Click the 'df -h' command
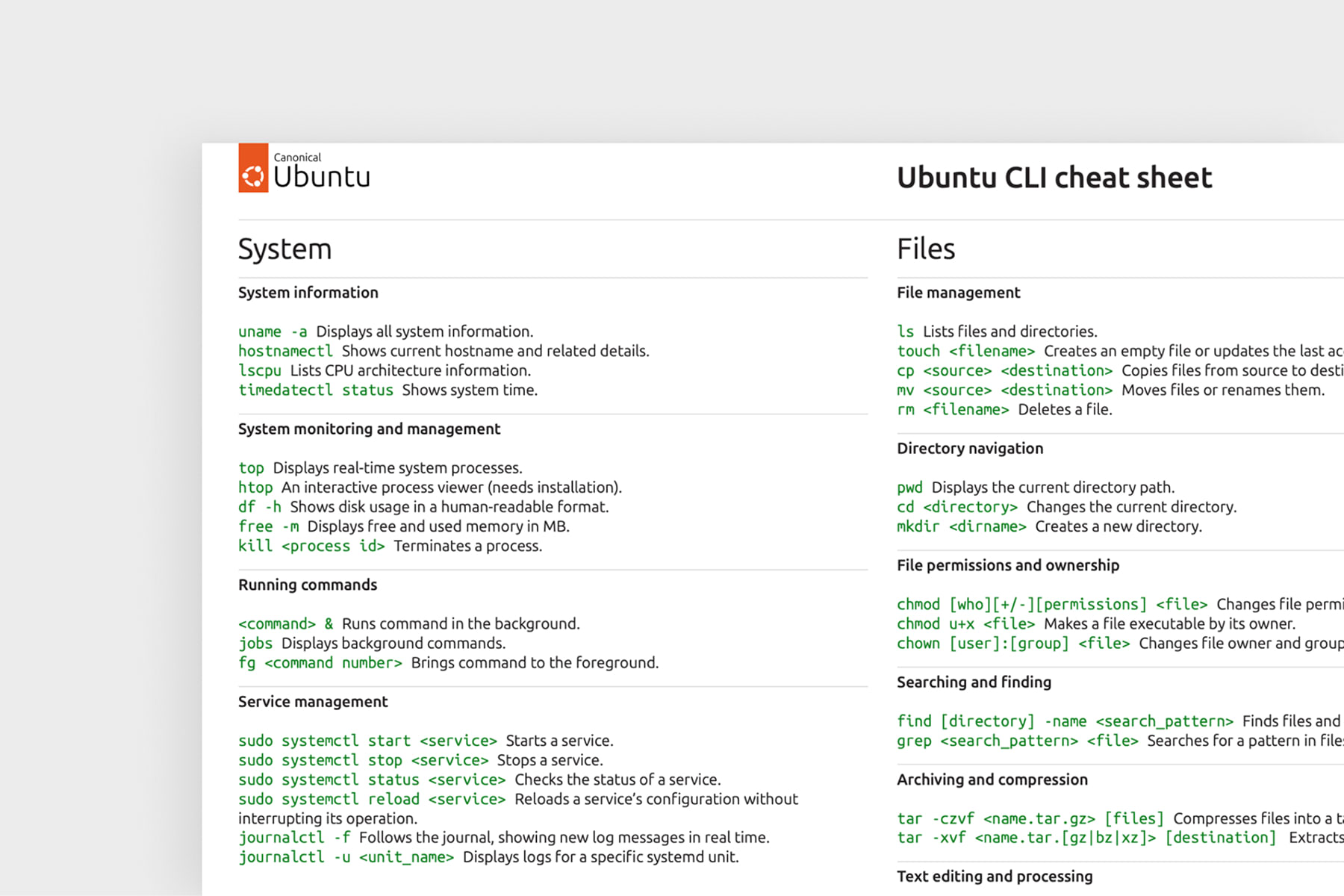Viewport: 1344px width, 896px height. (260, 507)
